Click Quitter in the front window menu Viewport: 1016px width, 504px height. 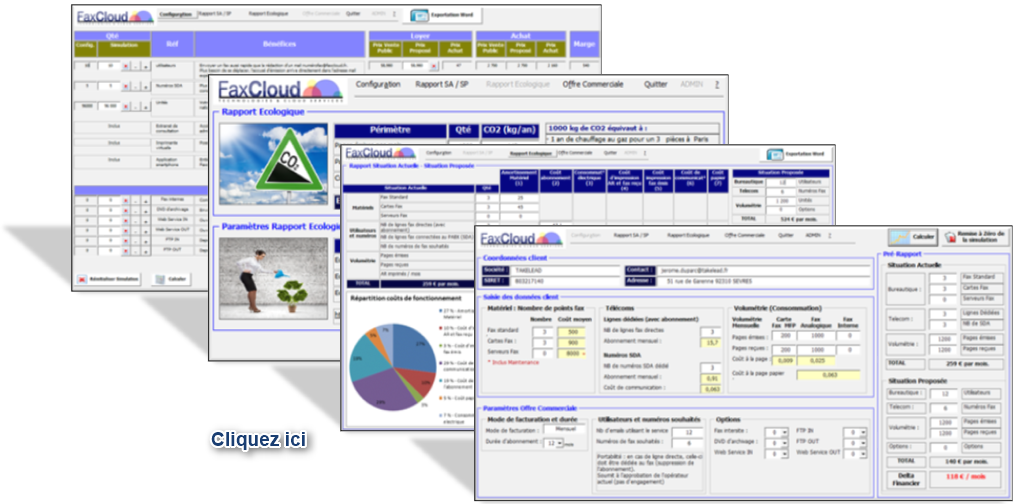[x=786, y=236]
